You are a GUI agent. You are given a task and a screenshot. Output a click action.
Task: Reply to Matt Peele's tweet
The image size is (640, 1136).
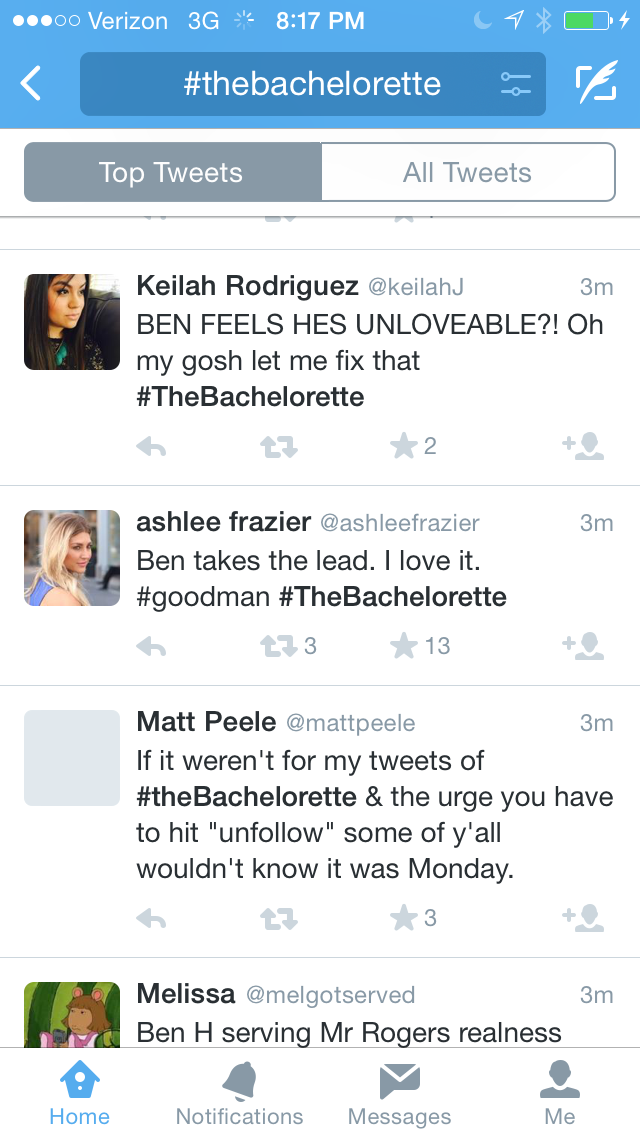click(151, 918)
